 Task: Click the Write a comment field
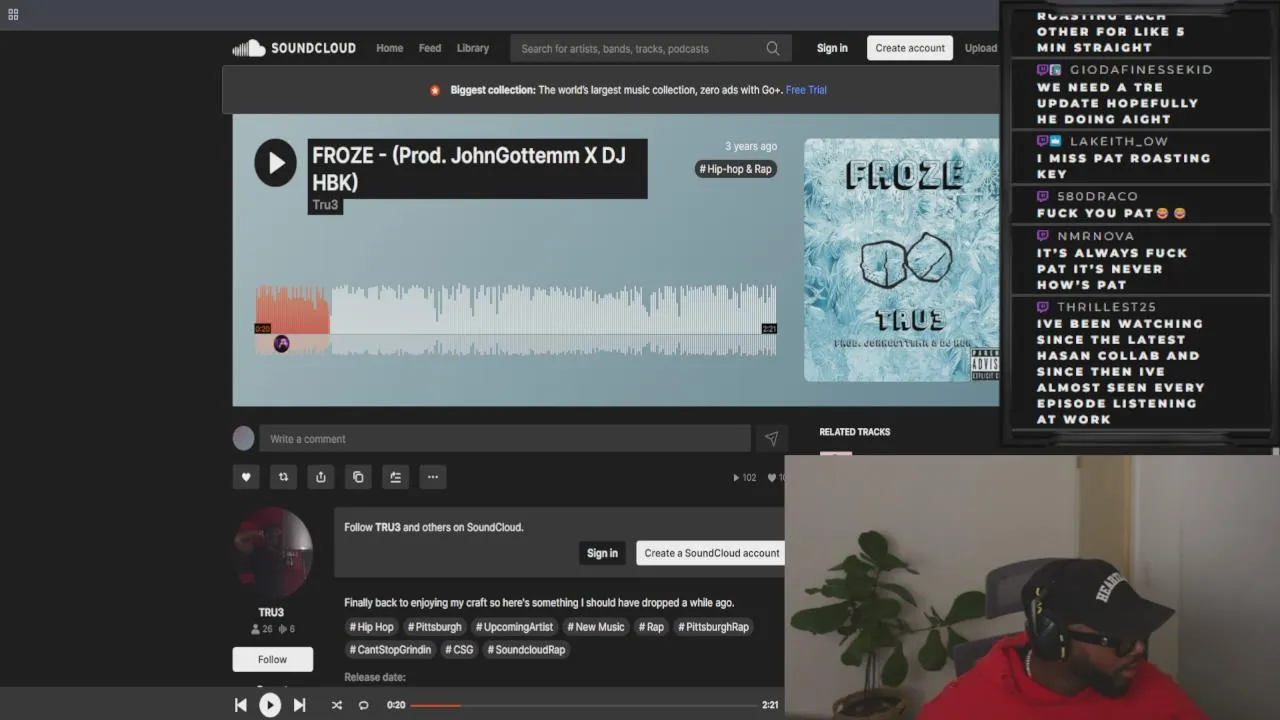[x=505, y=438]
